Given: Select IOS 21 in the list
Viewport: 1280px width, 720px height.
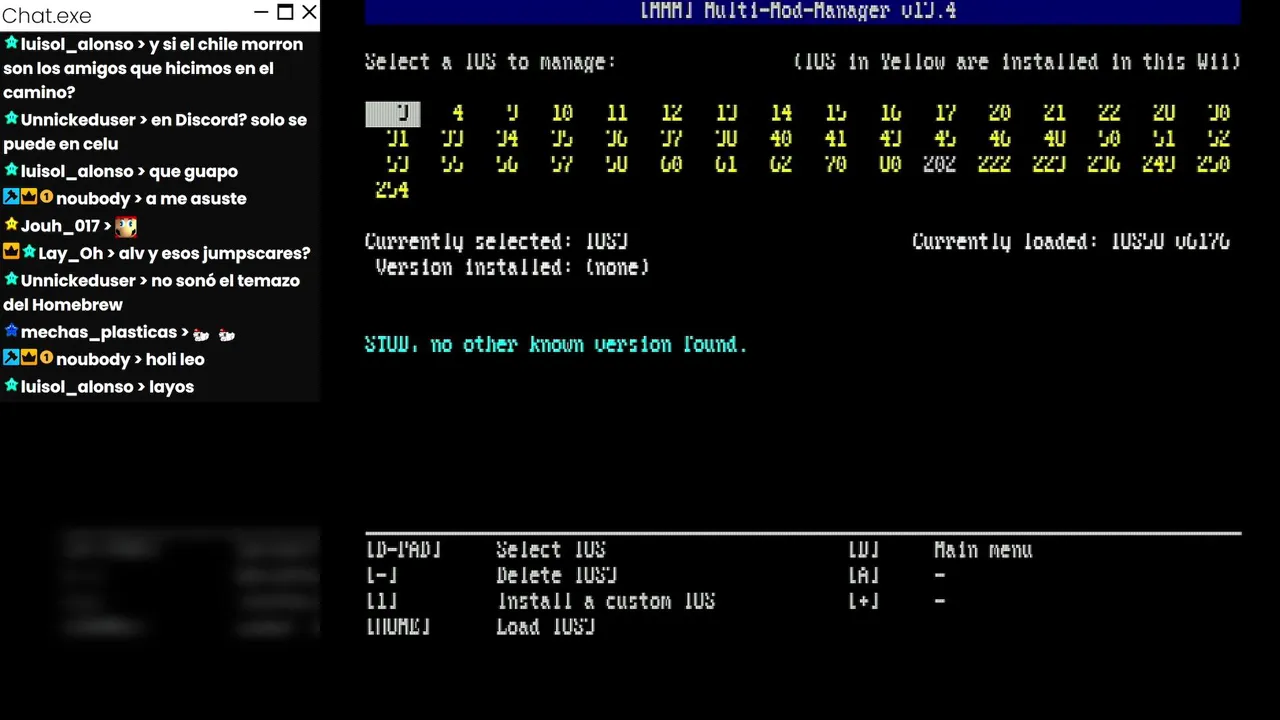Looking at the screenshot, I should pyautogui.click(x=1054, y=113).
